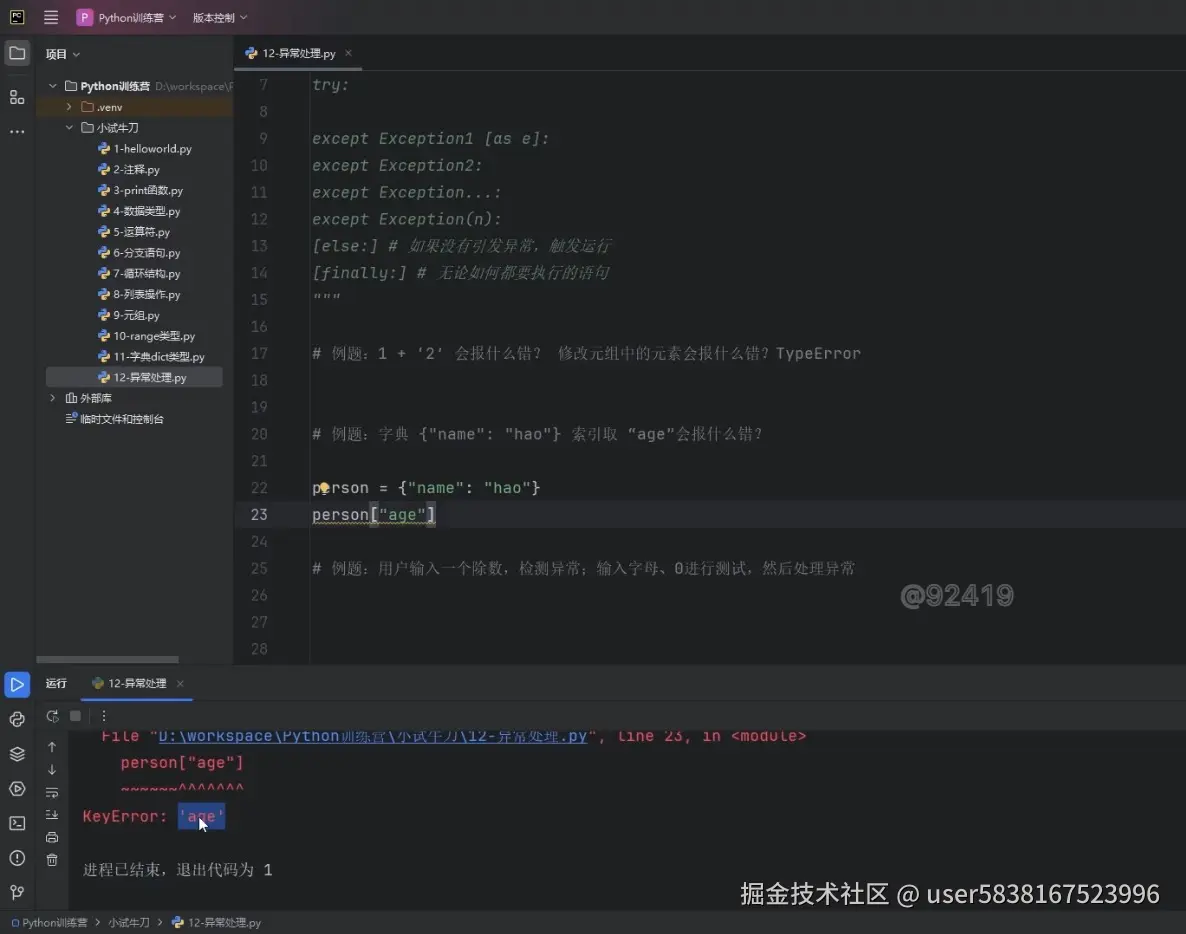Expand the .venv folder

(69, 107)
